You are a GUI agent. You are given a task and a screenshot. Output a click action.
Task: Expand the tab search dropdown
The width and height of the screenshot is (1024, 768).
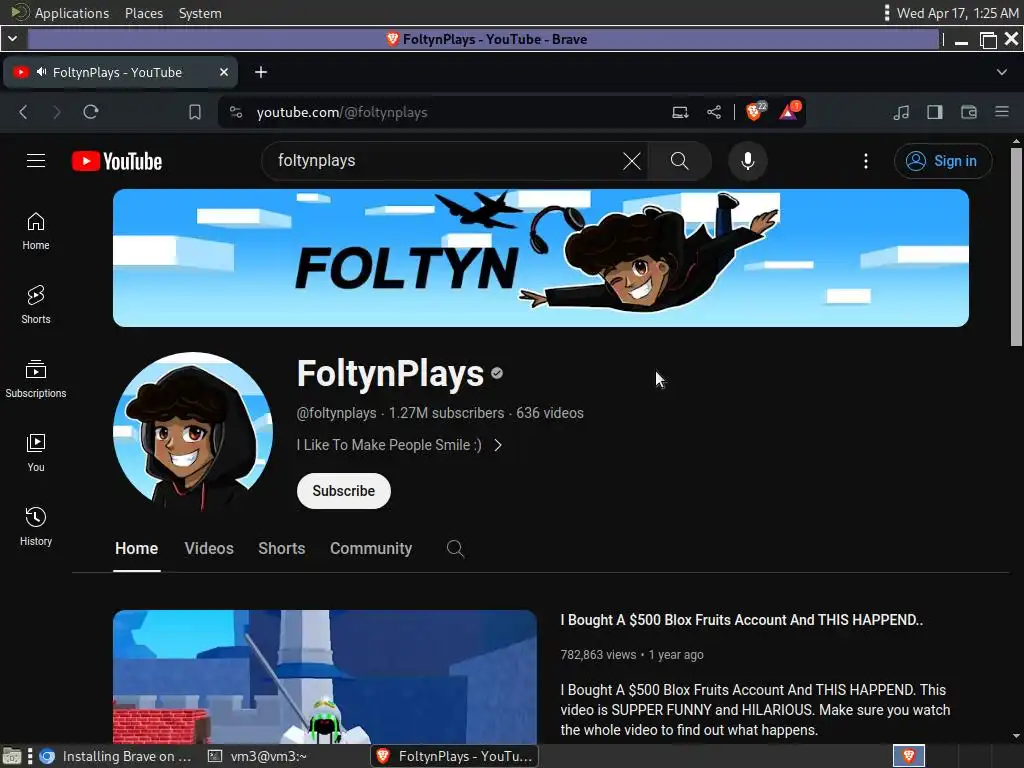(1002, 72)
